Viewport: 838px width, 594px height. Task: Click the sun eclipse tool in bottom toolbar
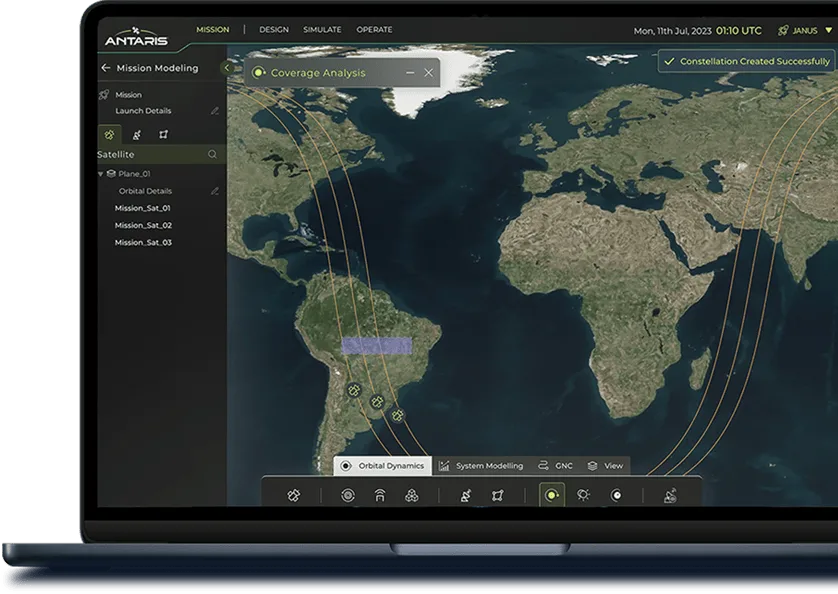pos(584,495)
